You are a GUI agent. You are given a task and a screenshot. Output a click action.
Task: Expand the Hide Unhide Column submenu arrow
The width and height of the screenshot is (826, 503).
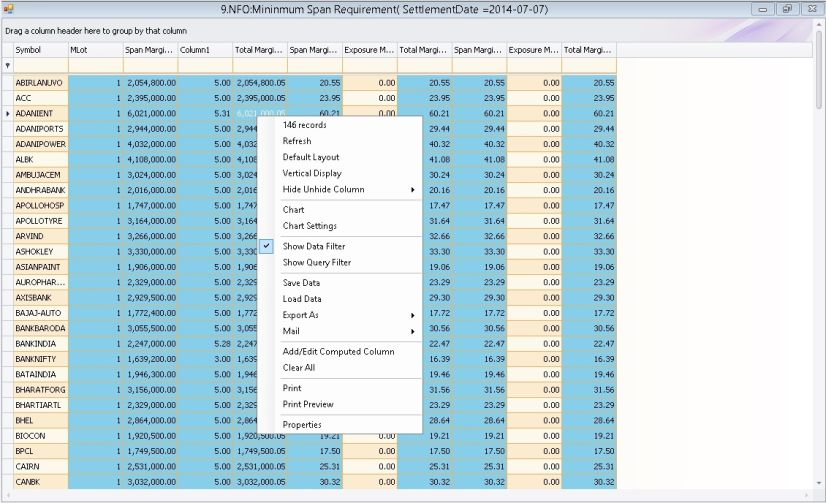click(412, 190)
